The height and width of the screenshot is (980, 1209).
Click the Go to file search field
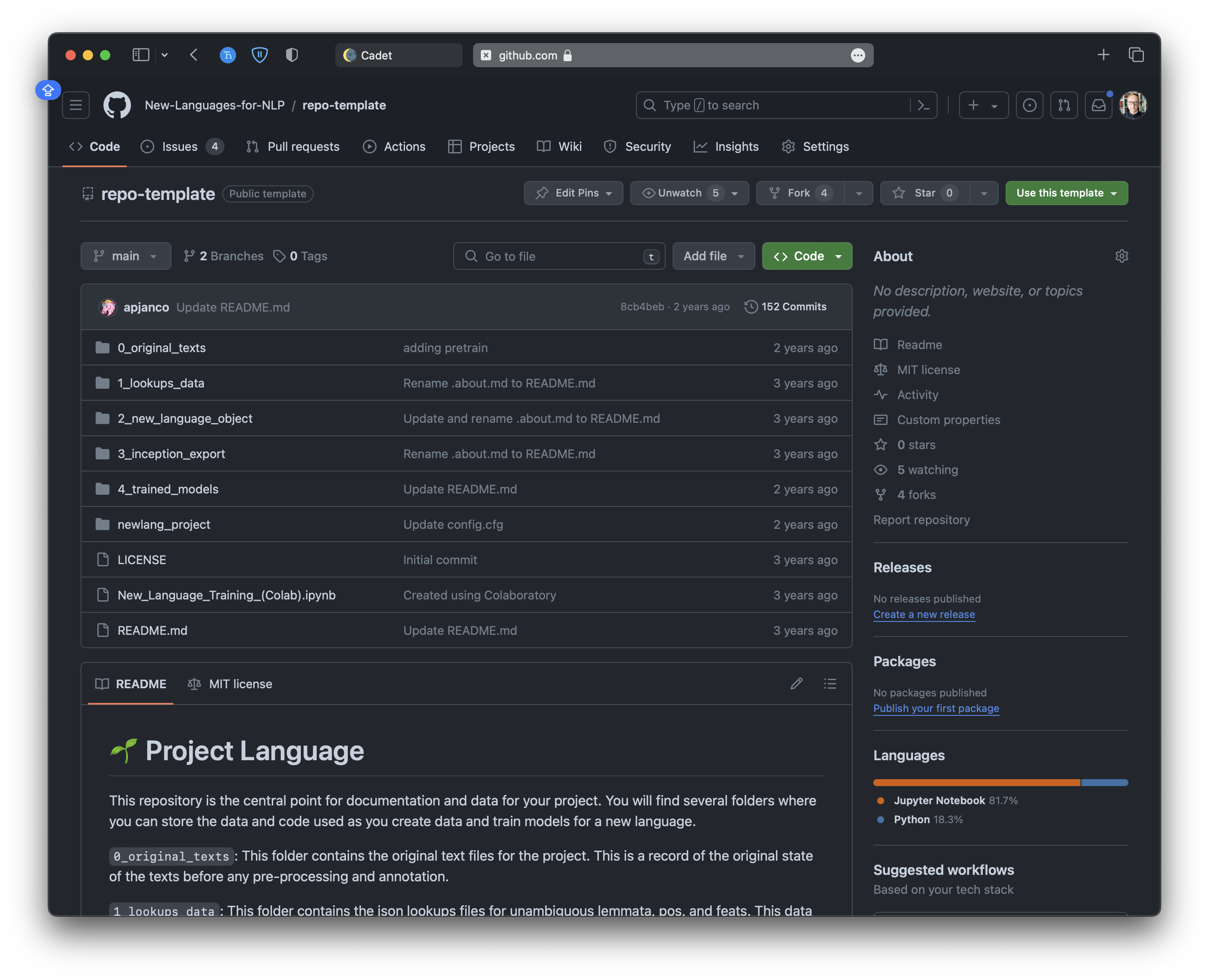coord(558,256)
